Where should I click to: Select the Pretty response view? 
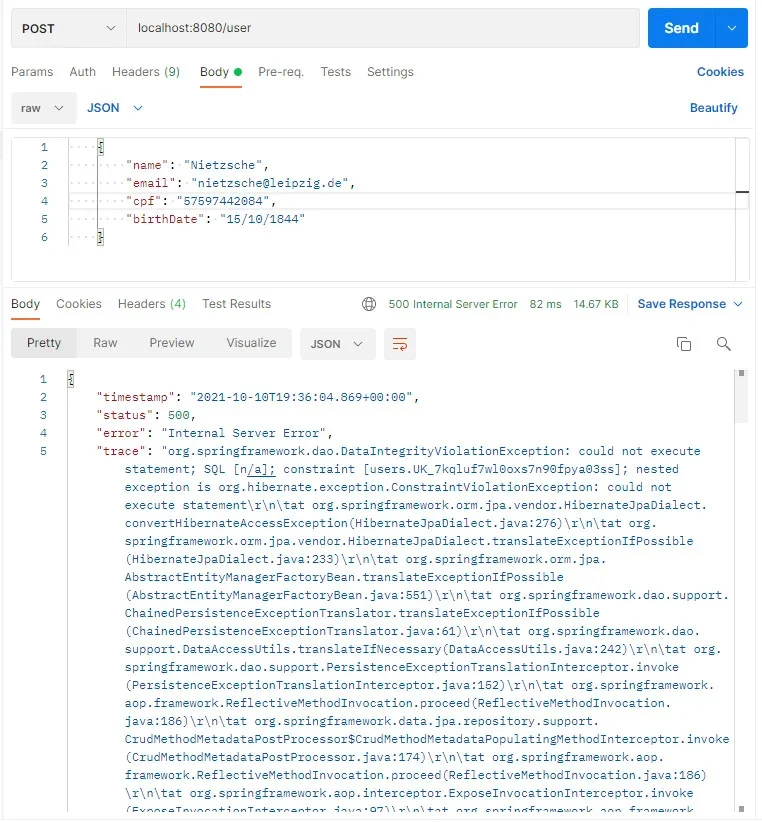tap(44, 343)
